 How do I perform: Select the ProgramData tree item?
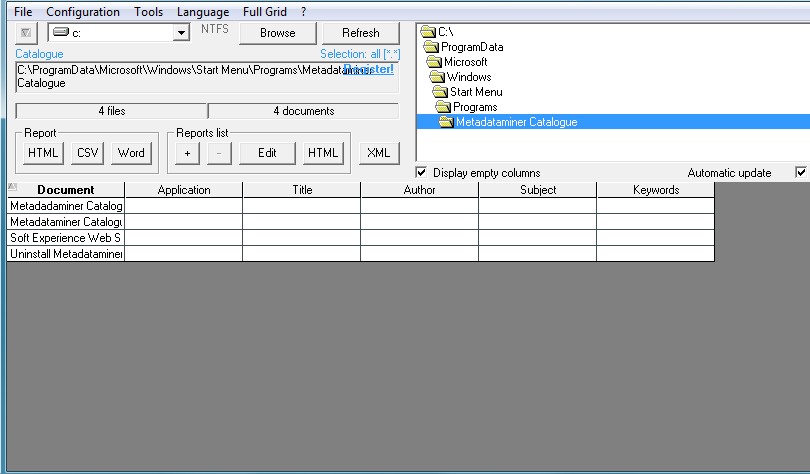(472, 47)
